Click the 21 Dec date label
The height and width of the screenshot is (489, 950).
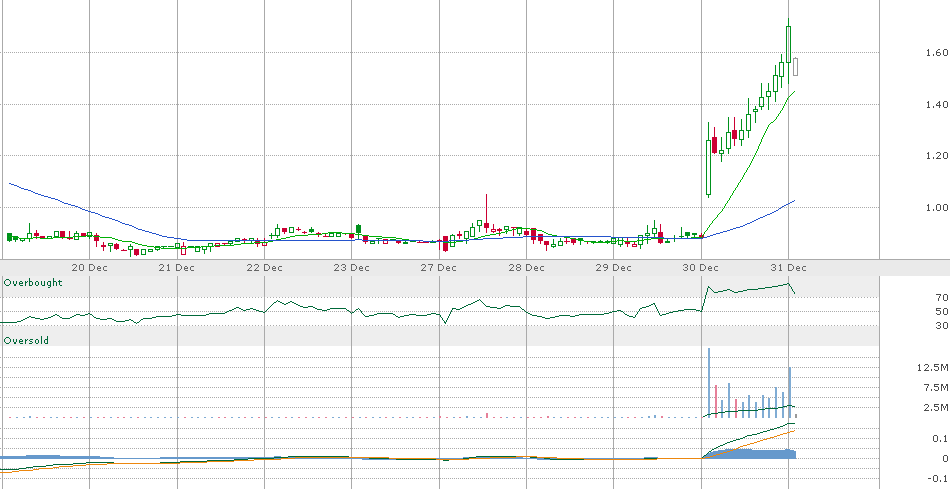pyautogui.click(x=177, y=268)
